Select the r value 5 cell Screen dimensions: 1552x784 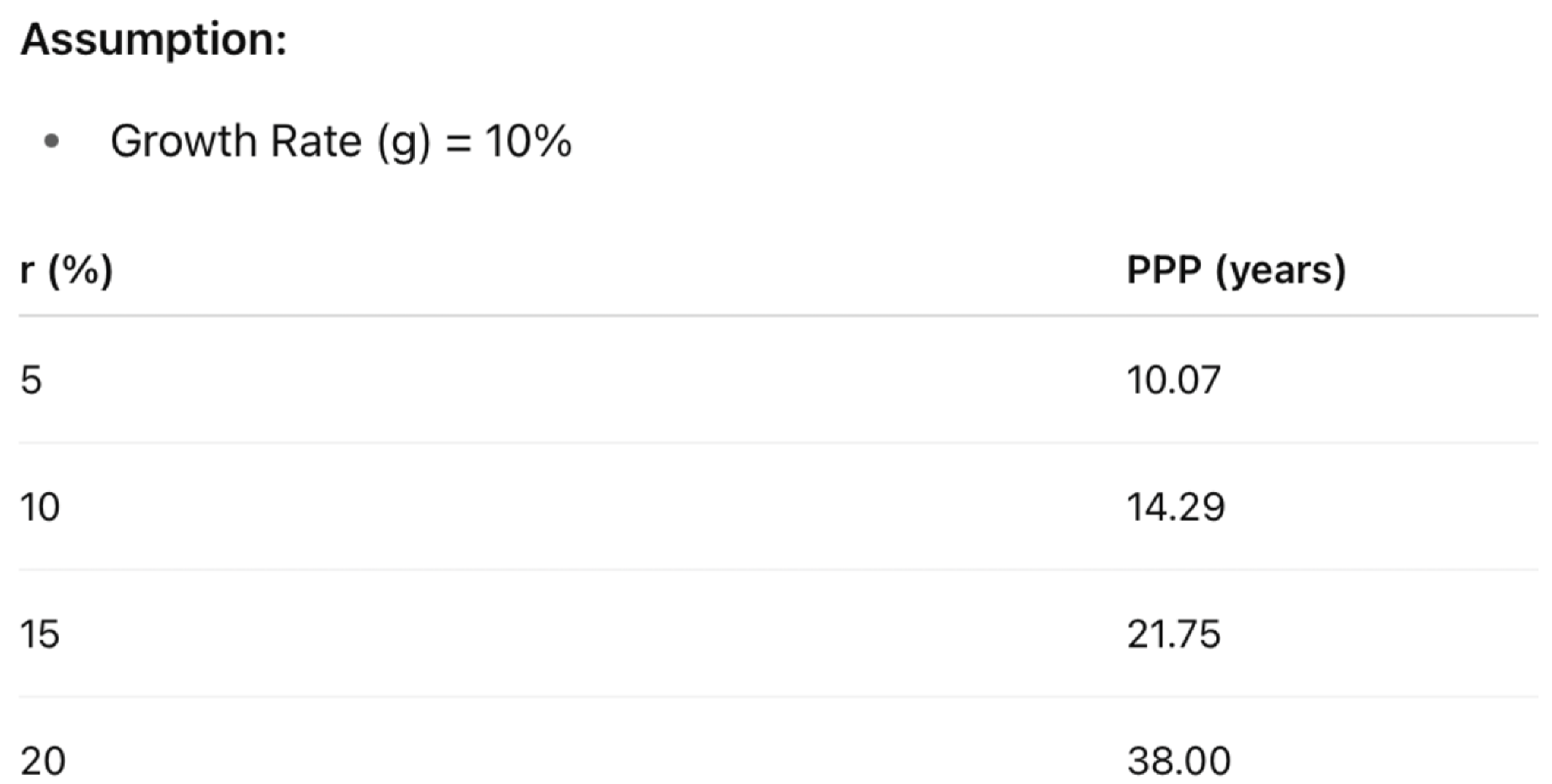pyautogui.click(x=31, y=380)
